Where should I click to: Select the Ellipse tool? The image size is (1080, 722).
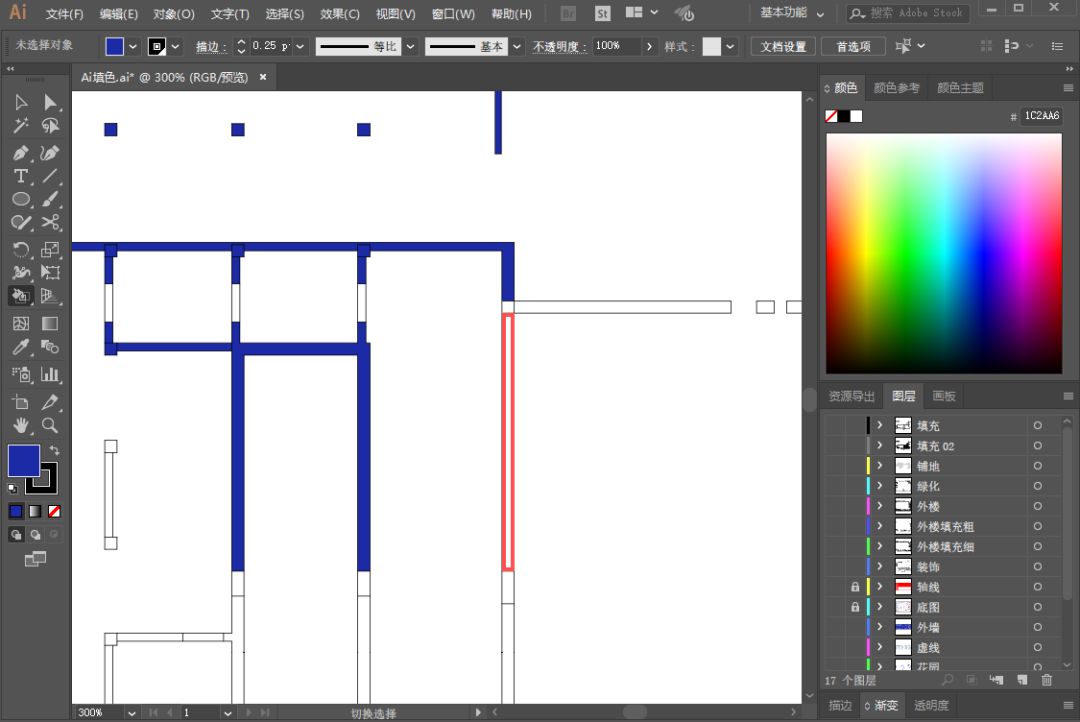[21, 199]
